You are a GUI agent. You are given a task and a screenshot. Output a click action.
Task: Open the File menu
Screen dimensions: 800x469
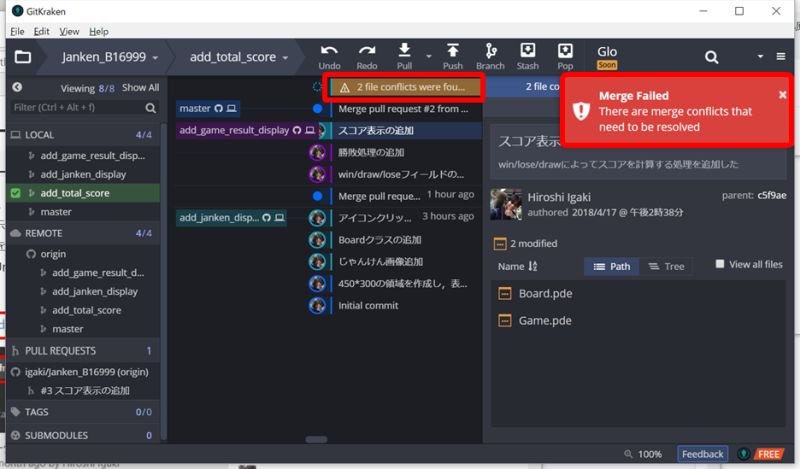pyautogui.click(x=17, y=32)
